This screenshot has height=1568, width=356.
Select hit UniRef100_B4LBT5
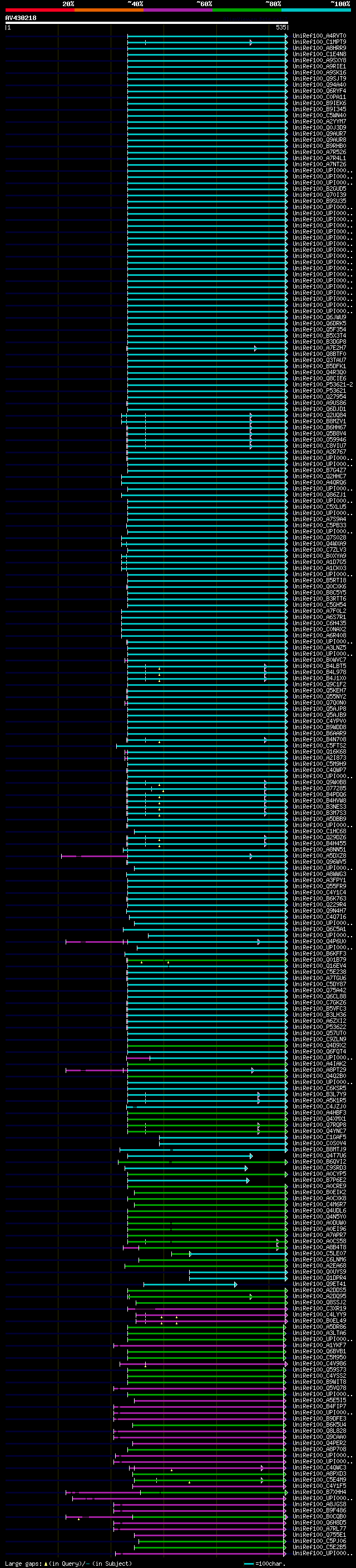coord(319,666)
